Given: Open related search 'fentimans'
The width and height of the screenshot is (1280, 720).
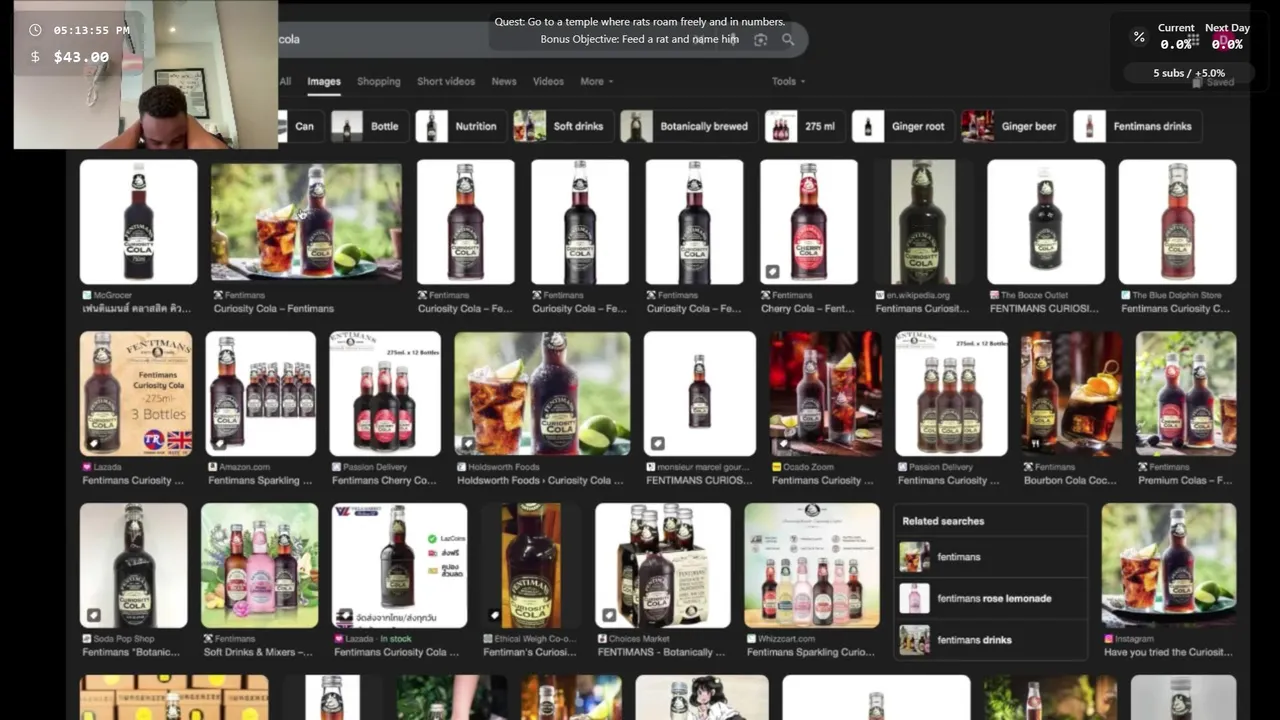Looking at the screenshot, I should click(989, 557).
